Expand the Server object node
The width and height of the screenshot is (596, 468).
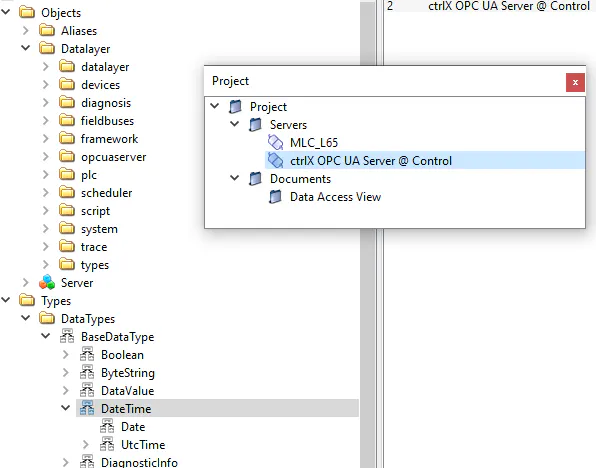coord(26,282)
